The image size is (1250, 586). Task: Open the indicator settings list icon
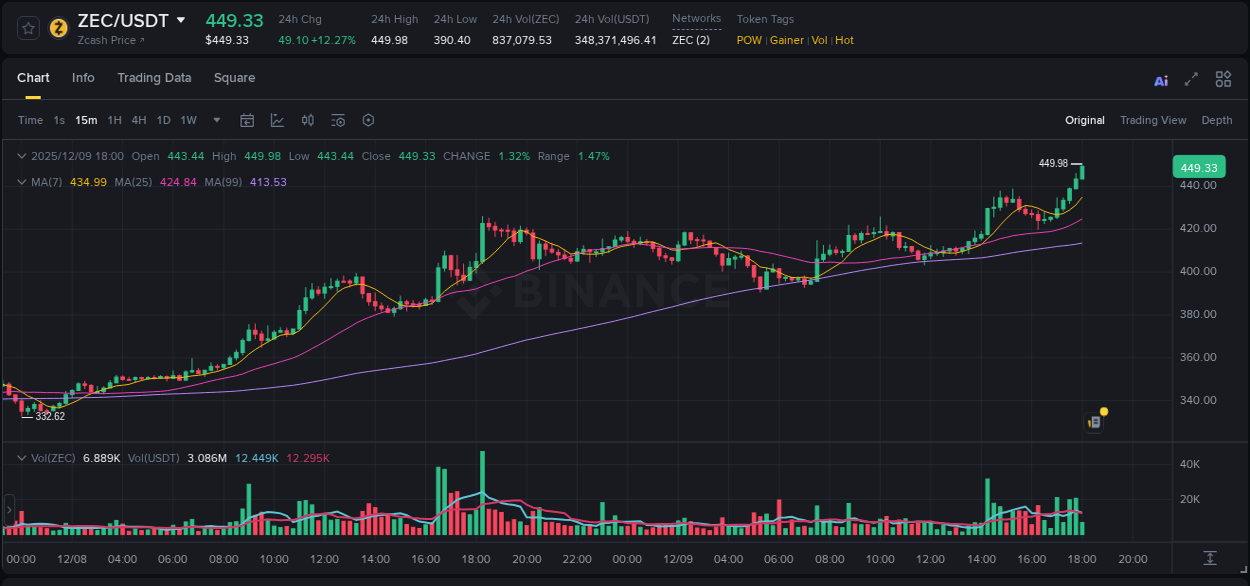click(338, 120)
